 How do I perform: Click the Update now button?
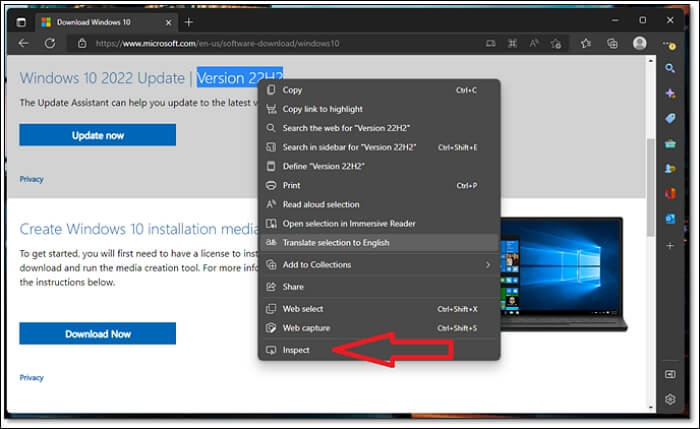click(x=97, y=135)
